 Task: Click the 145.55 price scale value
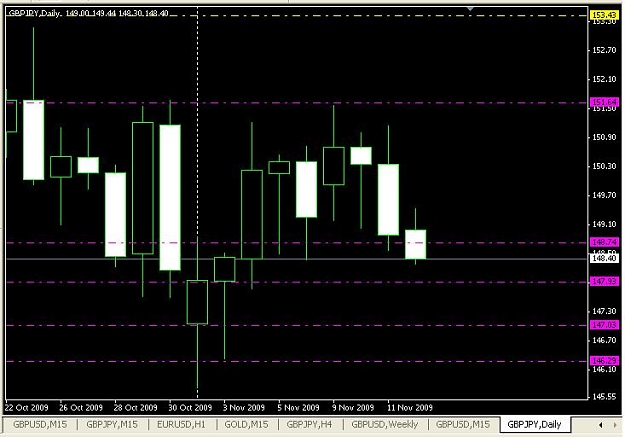pos(604,397)
